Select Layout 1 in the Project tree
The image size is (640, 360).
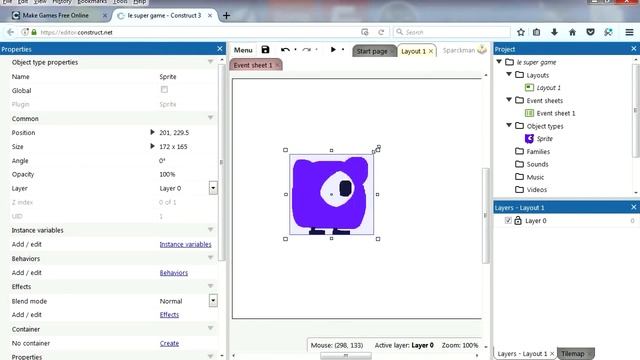point(548,88)
